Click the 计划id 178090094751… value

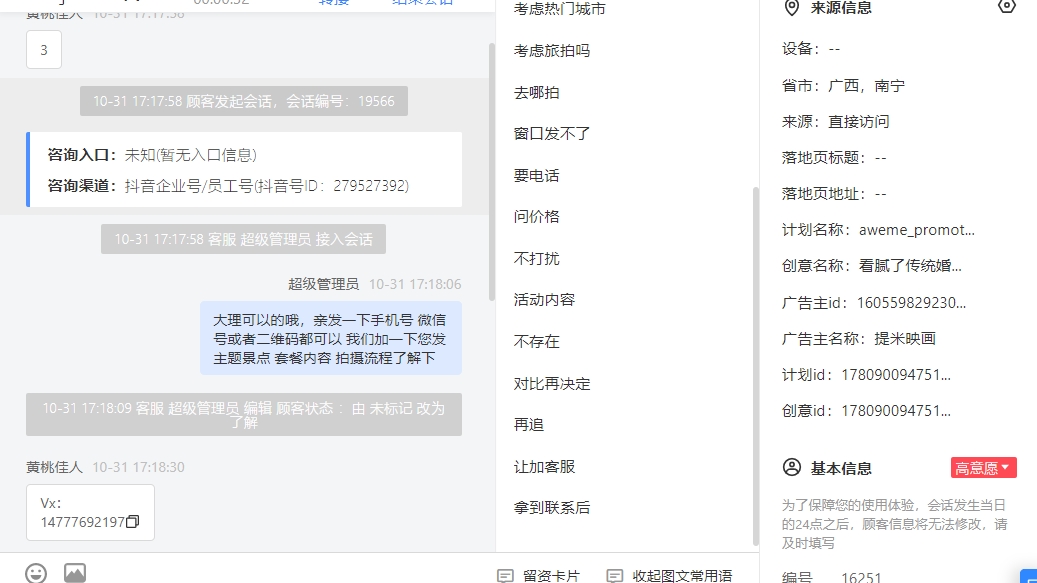tap(896, 375)
